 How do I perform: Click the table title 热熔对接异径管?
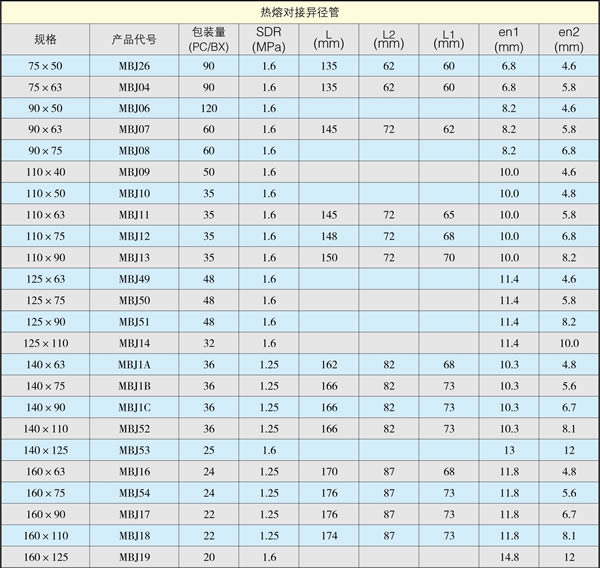[300, 12]
